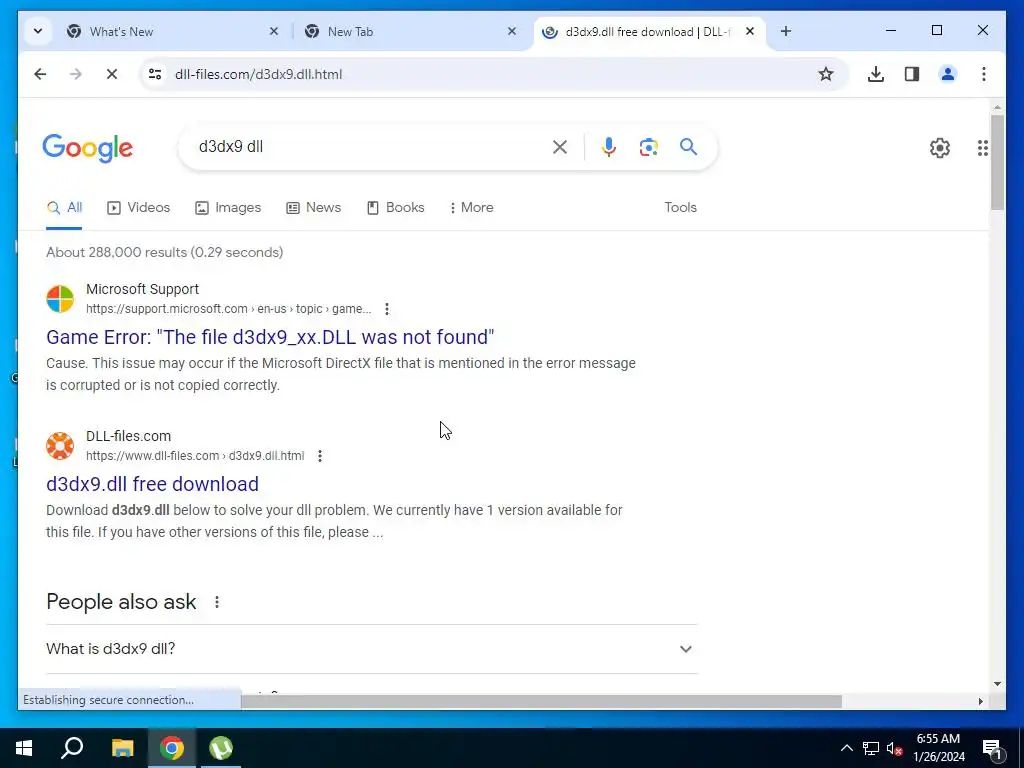The height and width of the screenshot is (768, 1024).
Task: Stop loading the page
Action: [112, 74]
